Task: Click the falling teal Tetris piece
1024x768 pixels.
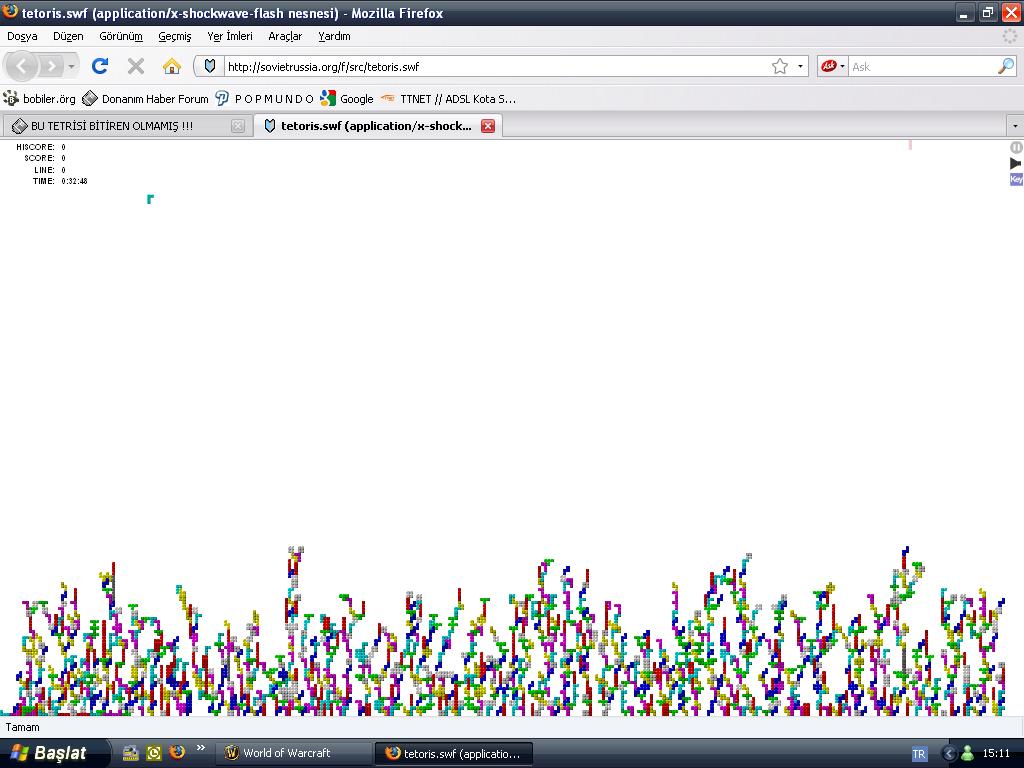Action: coord(150,199)
